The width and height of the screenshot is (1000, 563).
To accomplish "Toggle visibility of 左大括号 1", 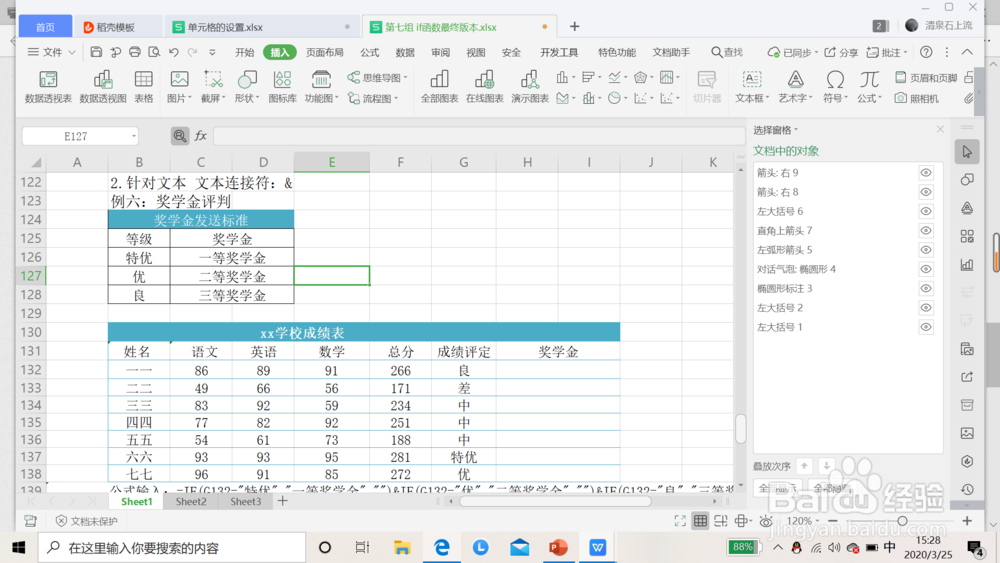I will coord(925,326).
